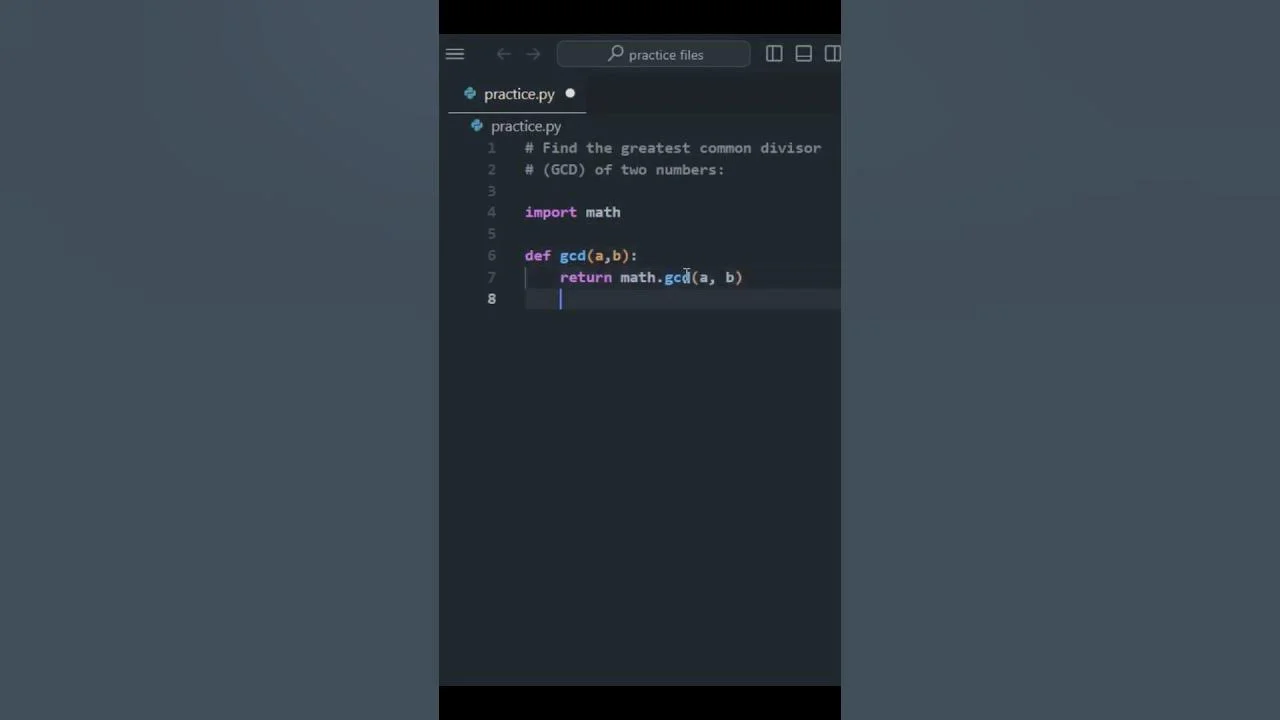Screen dimensions: 1280x720
Task: Click line number 8 in the gutter
Action: (492, 298)
